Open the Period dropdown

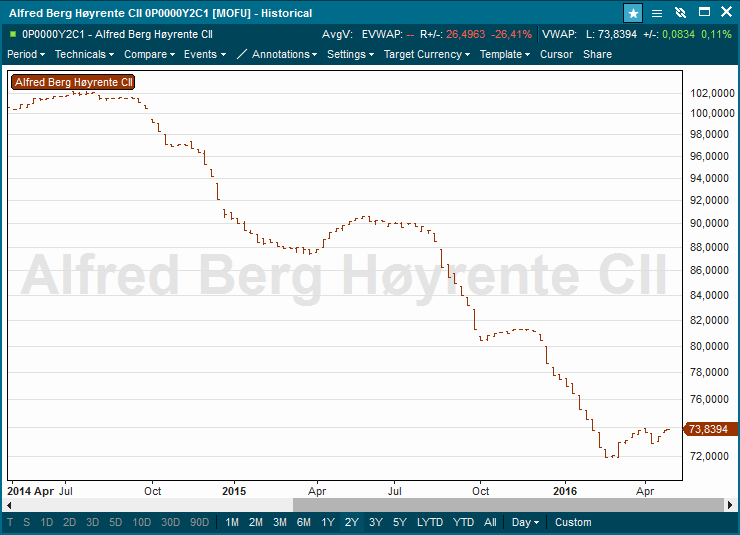[26, 54]
